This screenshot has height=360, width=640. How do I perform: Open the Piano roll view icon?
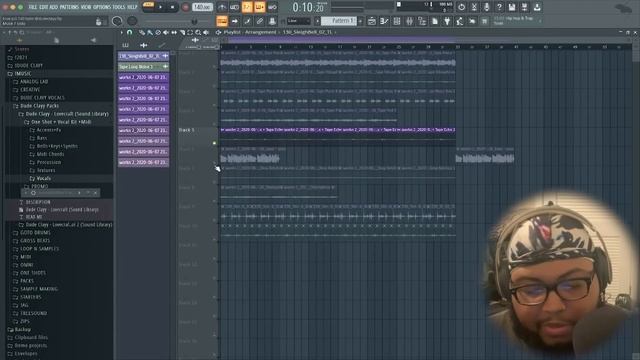[384, 21]
